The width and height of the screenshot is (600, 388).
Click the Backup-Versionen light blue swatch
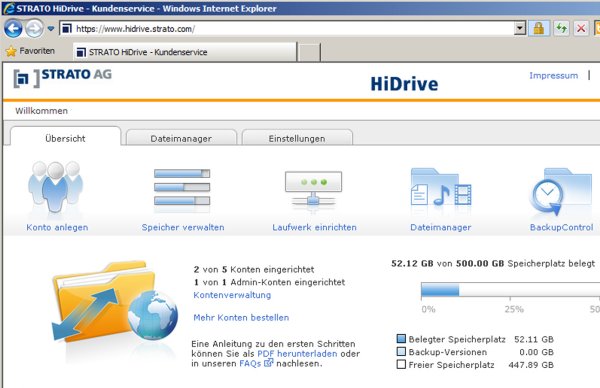[x=401, y=351]
